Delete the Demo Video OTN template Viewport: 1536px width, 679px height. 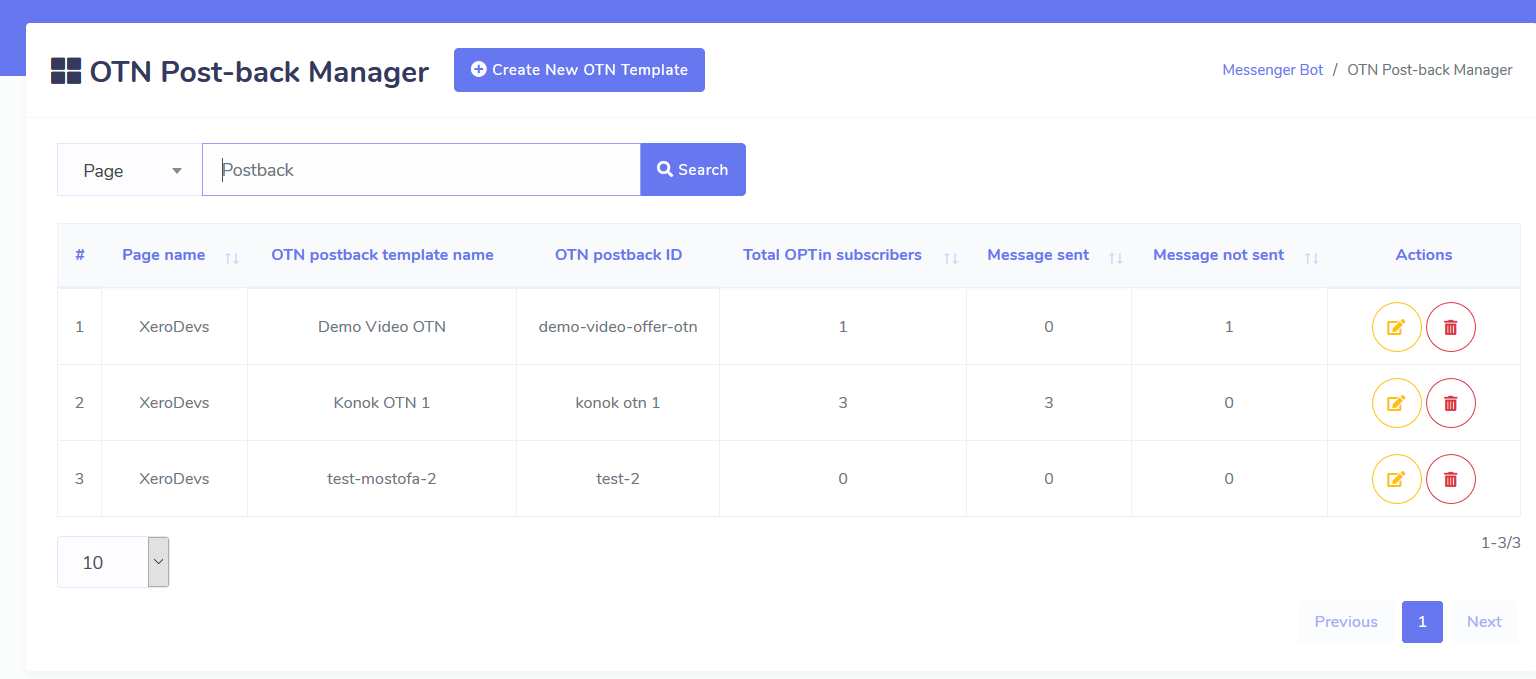click(x=1451, y=327)
